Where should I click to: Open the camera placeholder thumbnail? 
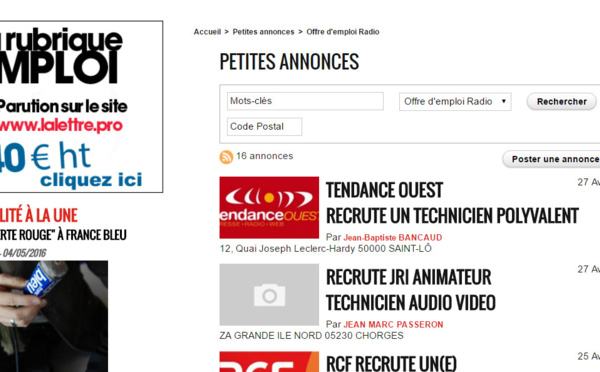pyautogui.click(x=269, y=295)
